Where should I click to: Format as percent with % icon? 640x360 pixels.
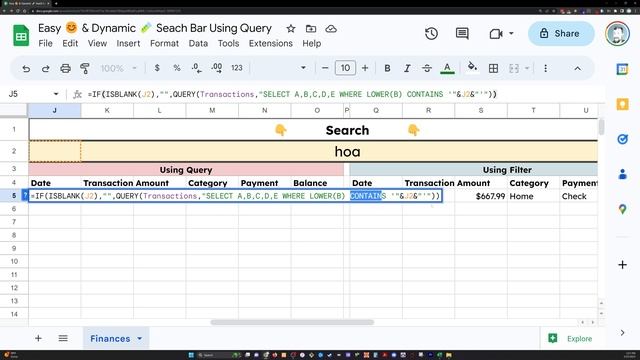coord(177,68)
